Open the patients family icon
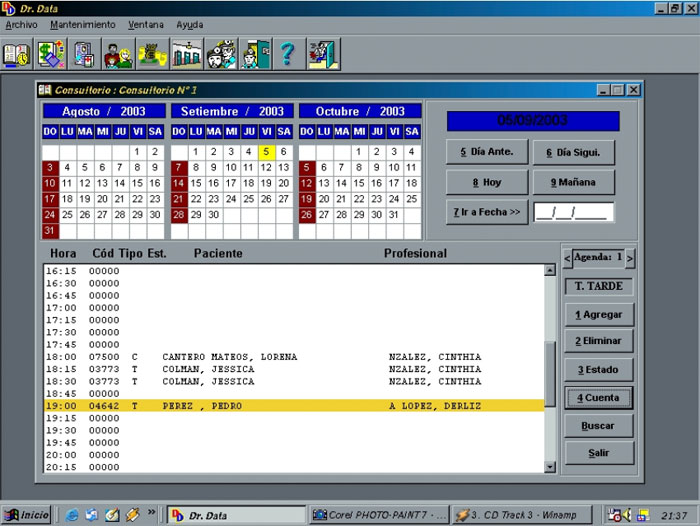The width and height of the screenshot is (700, 526). pyautogui.click(x=118, y=54)
